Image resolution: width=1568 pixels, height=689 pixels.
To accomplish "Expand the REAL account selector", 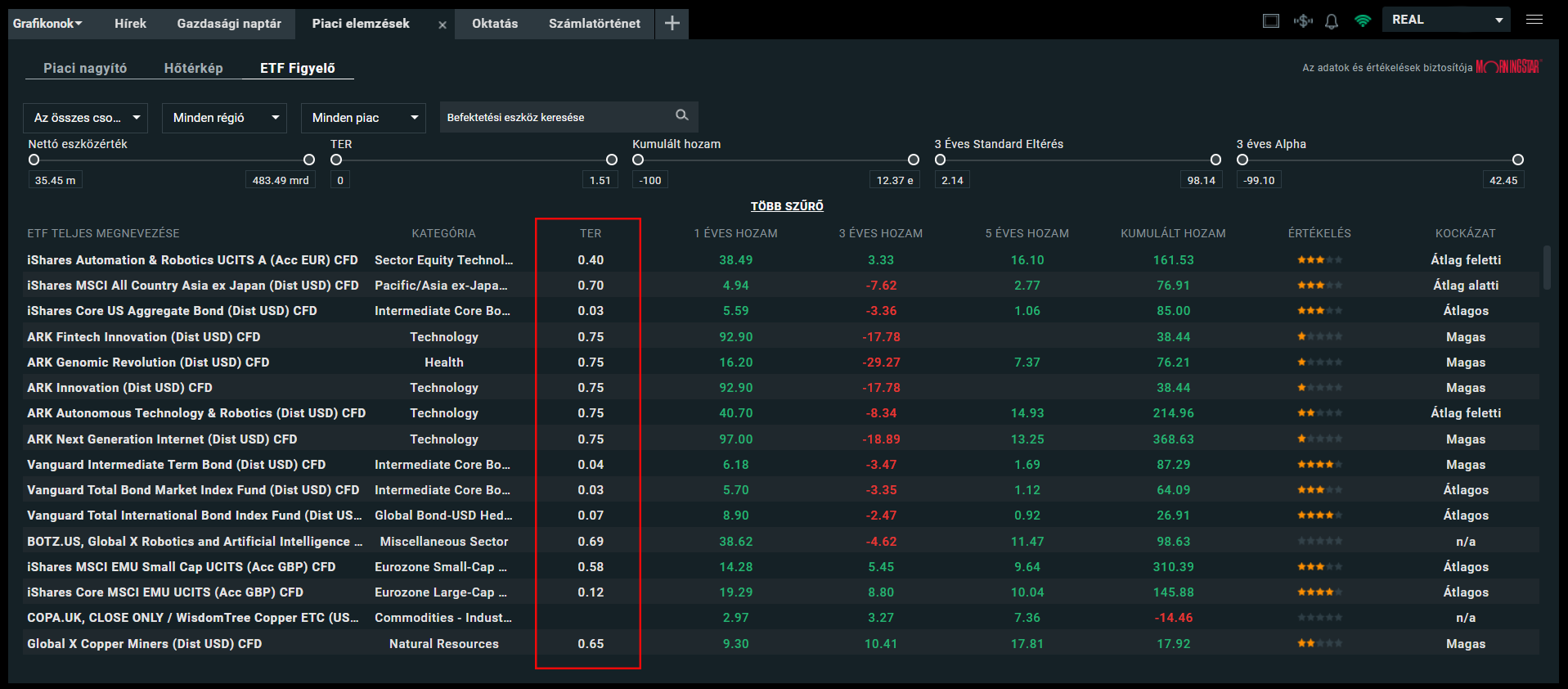I will 1446,20.
